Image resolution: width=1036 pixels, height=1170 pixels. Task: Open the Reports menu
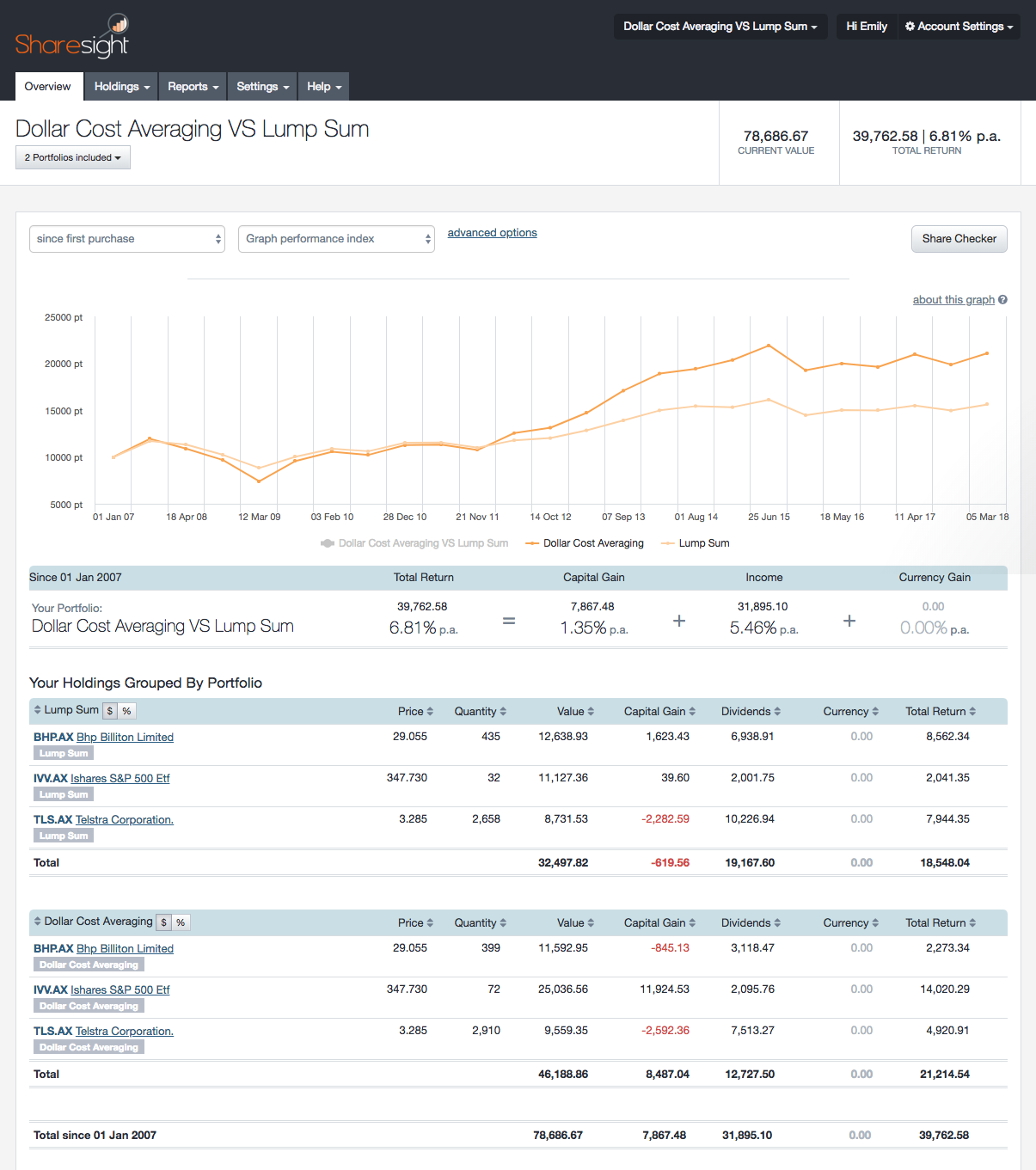pos(193,87)
